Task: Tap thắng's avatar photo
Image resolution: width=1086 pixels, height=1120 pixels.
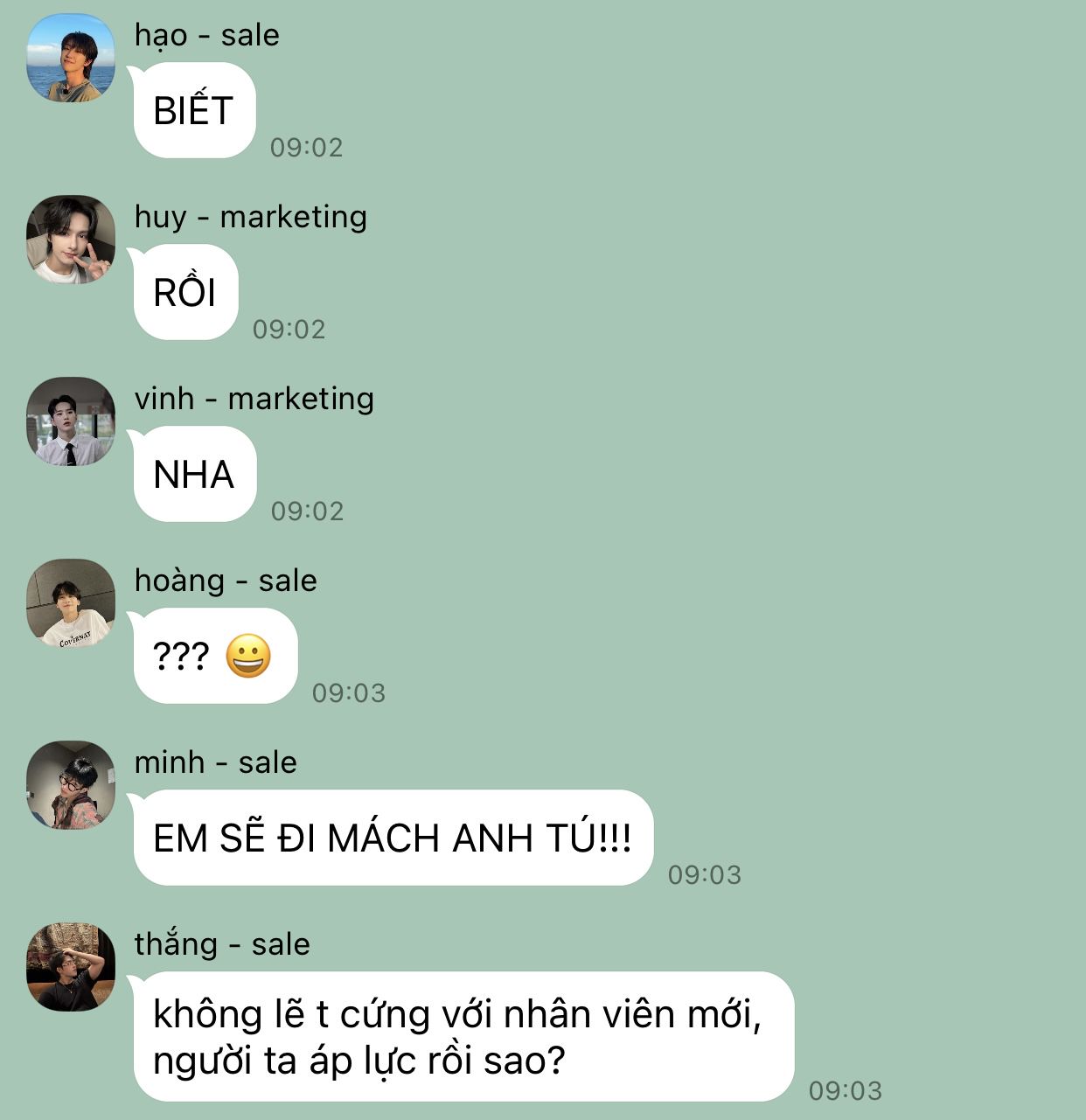Action: coord(71,967)
